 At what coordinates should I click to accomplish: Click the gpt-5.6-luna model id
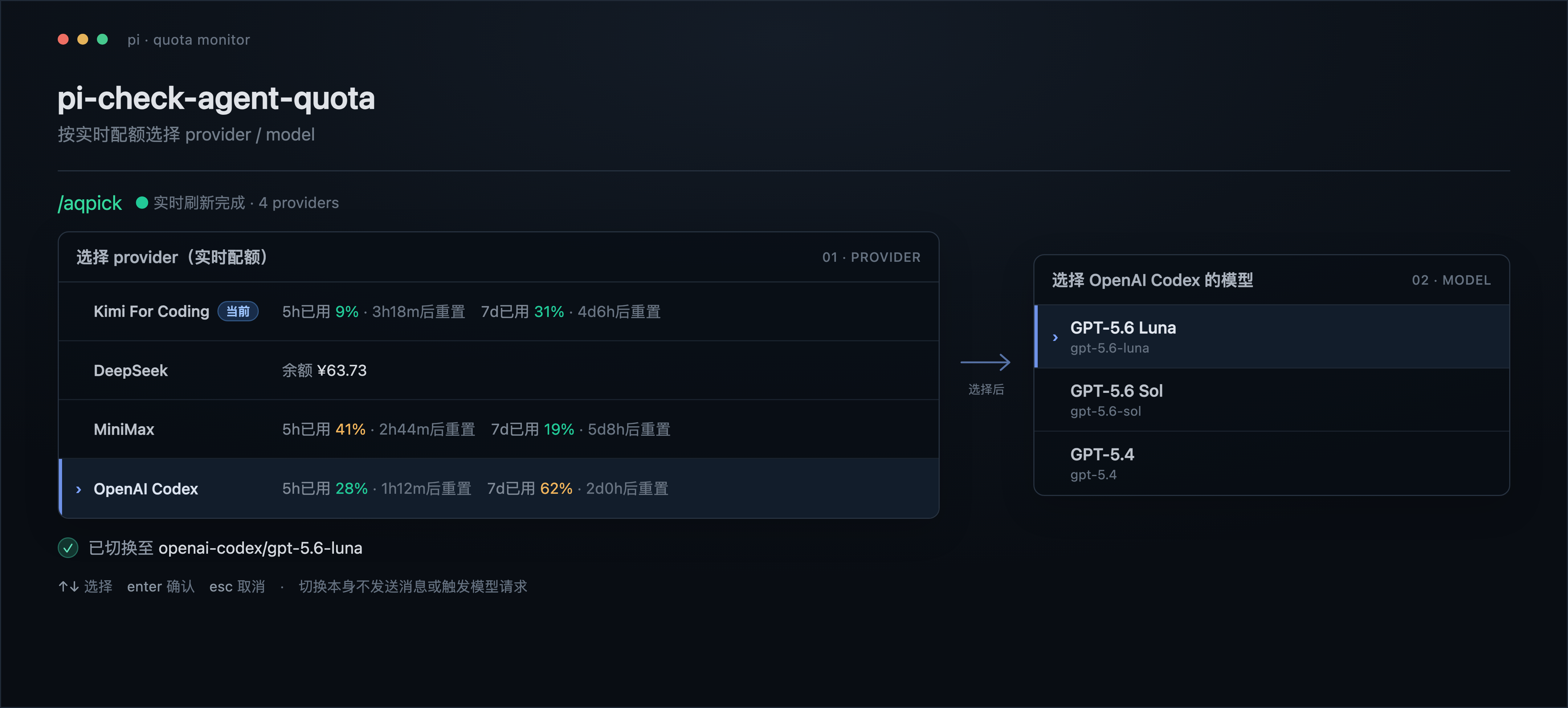(x=1110, y=348)
